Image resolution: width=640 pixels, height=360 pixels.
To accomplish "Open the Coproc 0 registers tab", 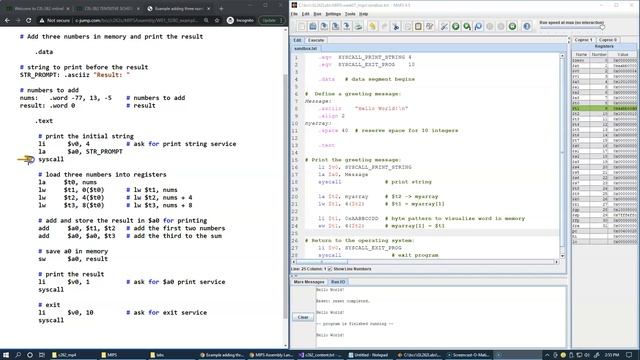I will [x=608, y=40].
